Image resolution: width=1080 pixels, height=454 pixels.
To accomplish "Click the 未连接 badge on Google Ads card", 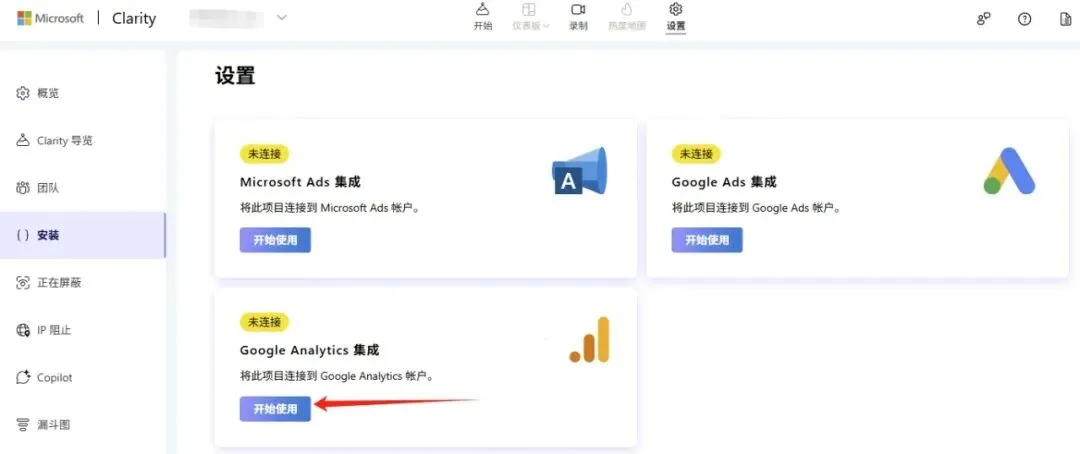I will coord(696,154).
